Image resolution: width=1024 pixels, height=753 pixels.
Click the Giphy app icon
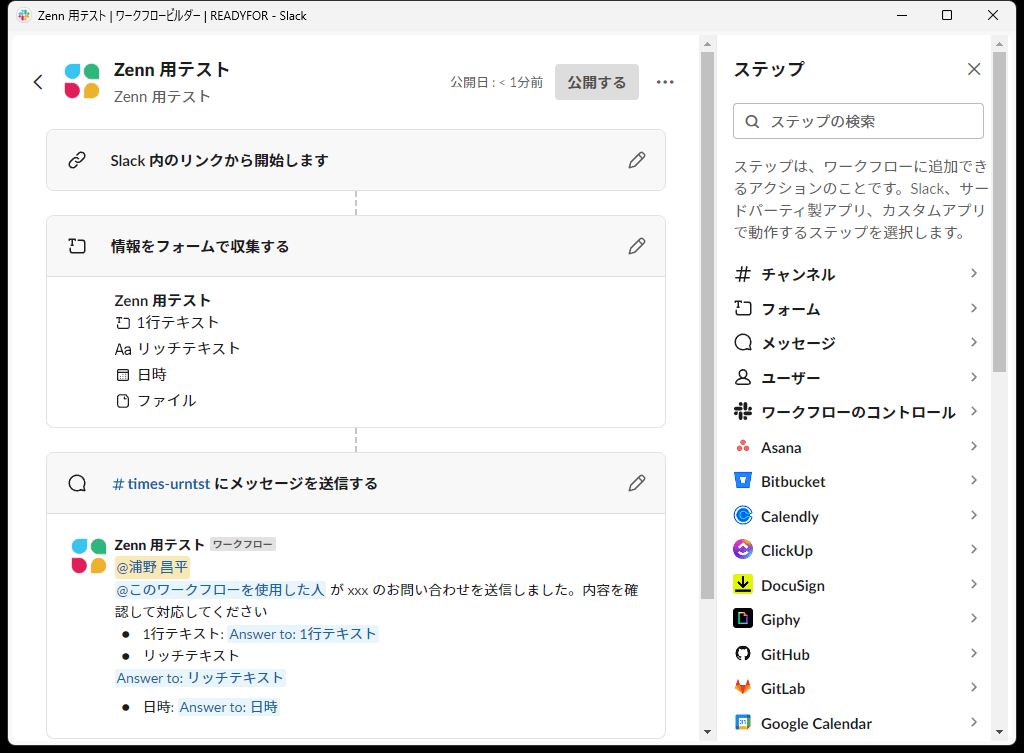(x=743, y=618)
